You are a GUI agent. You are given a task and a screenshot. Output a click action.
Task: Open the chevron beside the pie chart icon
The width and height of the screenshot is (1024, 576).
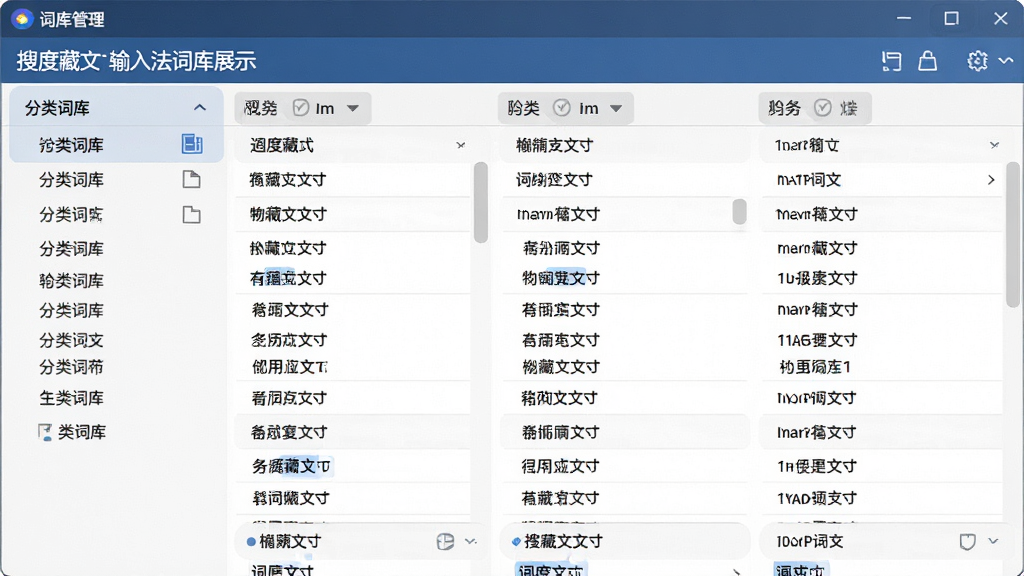pos(471,541)
